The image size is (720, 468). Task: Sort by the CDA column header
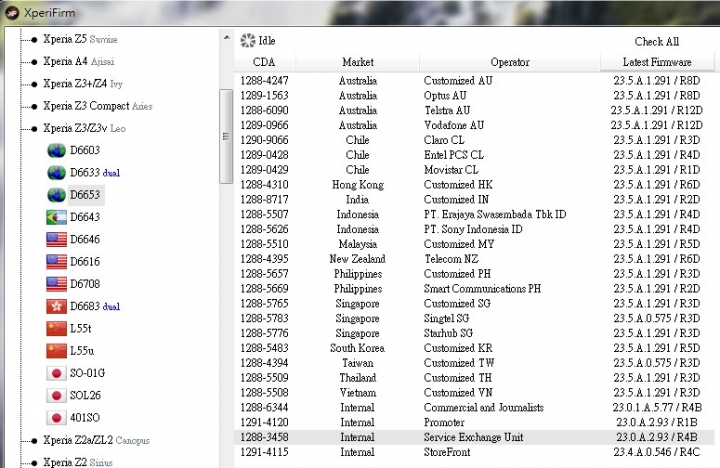(264, 62)
